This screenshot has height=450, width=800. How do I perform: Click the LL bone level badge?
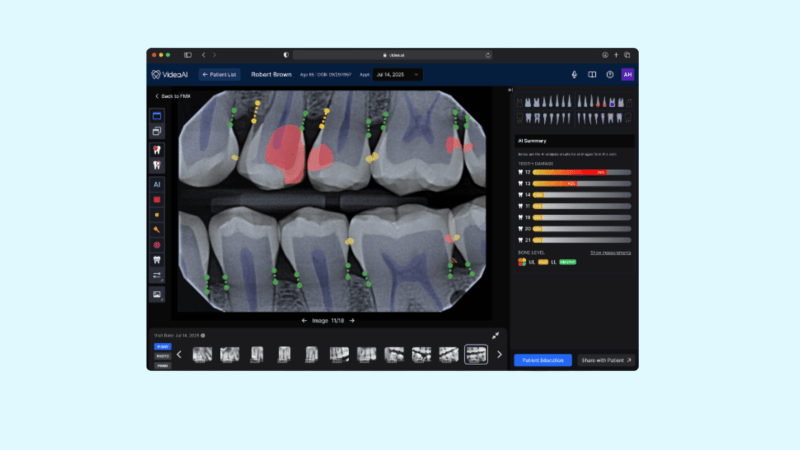click(567, 262)
